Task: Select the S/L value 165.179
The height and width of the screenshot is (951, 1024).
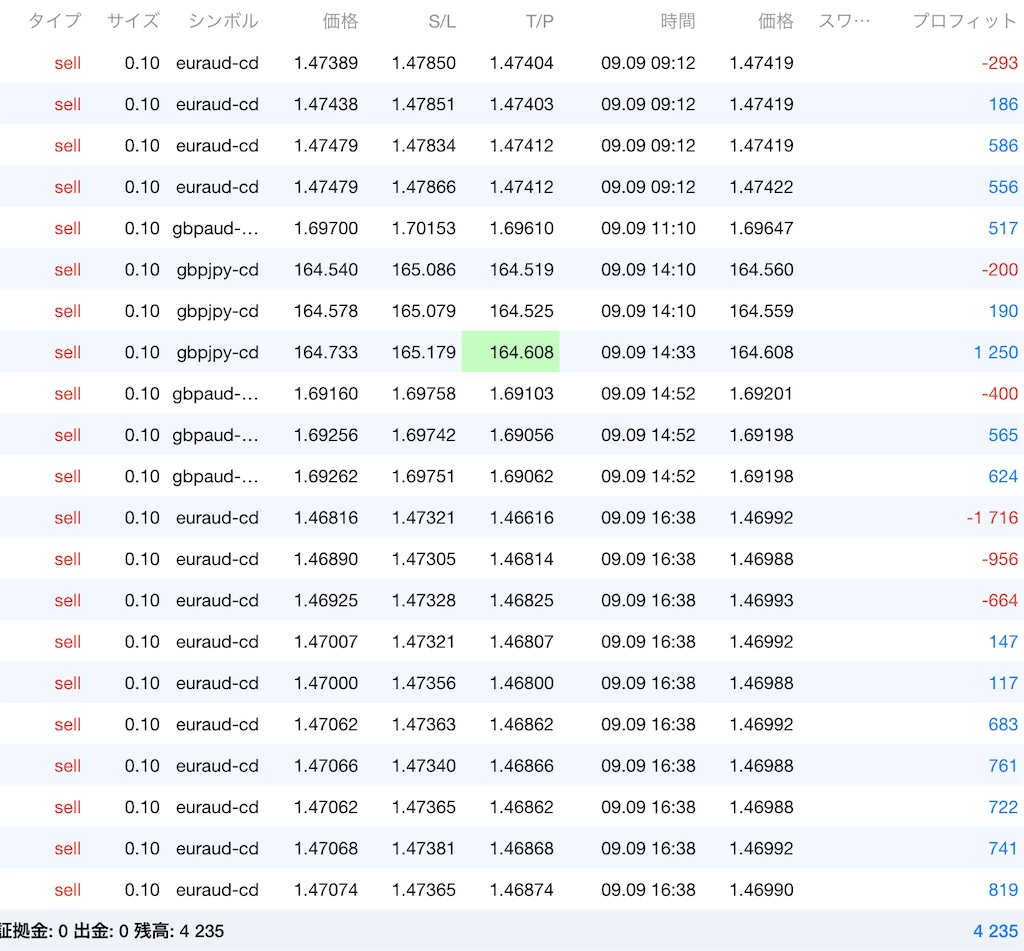Action: coord(424,352)
